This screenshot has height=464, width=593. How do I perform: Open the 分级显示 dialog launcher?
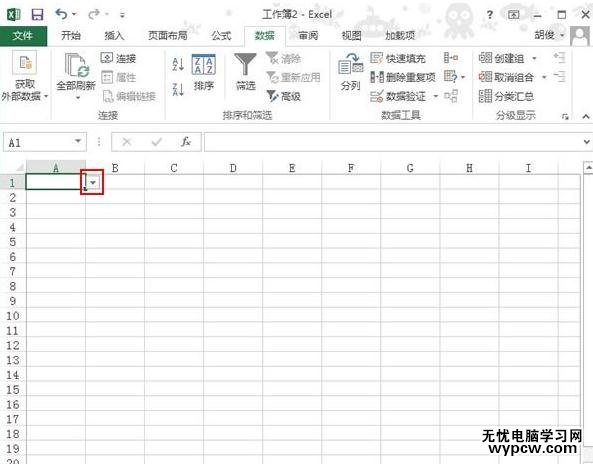point(565,116)
